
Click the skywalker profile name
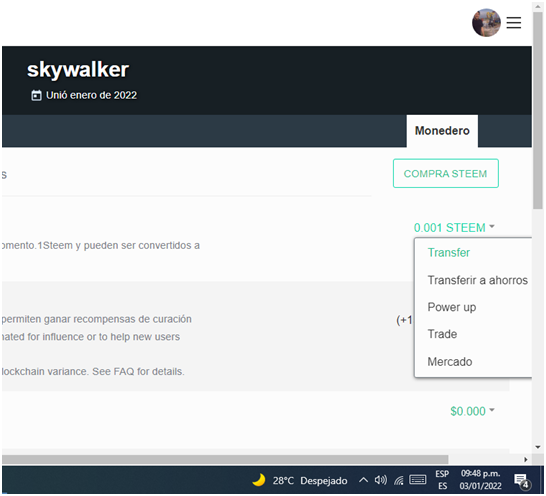pyautogui.click(x=78, y=70)
